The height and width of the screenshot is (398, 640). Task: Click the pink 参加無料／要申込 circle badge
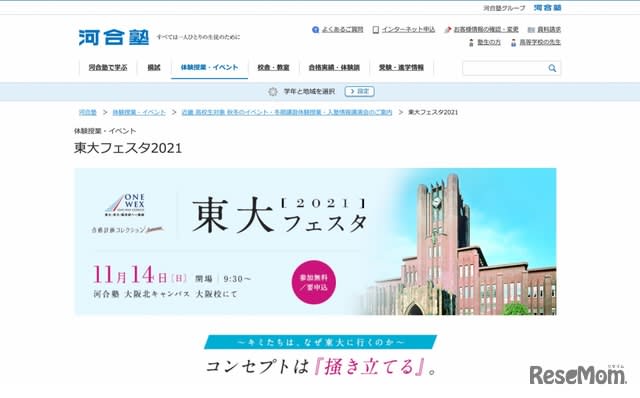(x=314, y=282)
